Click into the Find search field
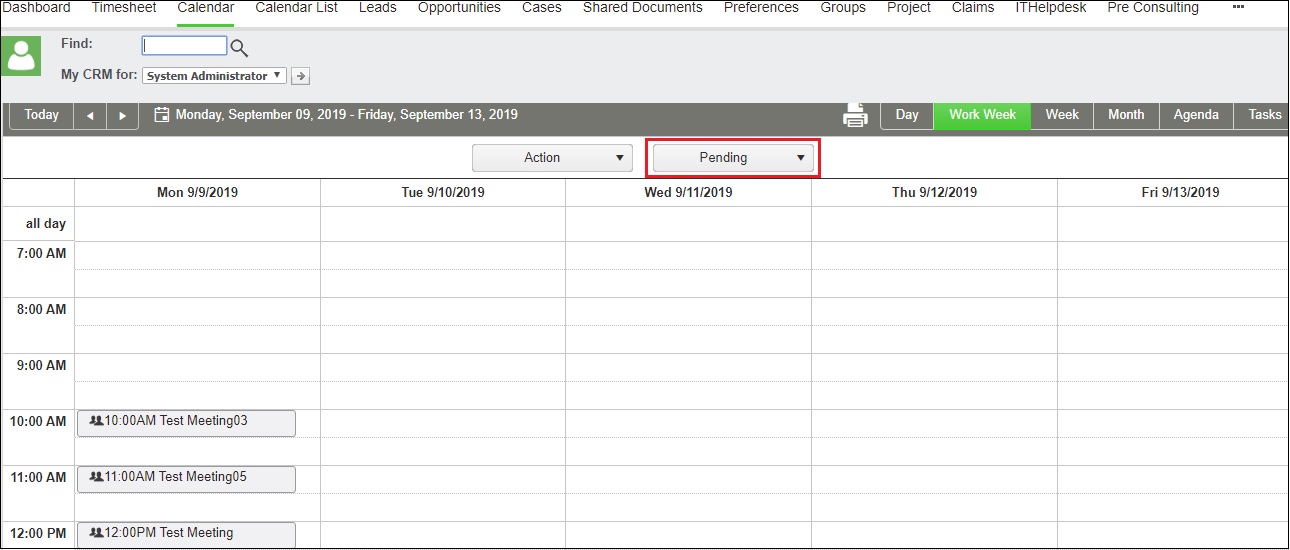The image size is (1290, 550). pyautogui.click(x=185, y=46)
